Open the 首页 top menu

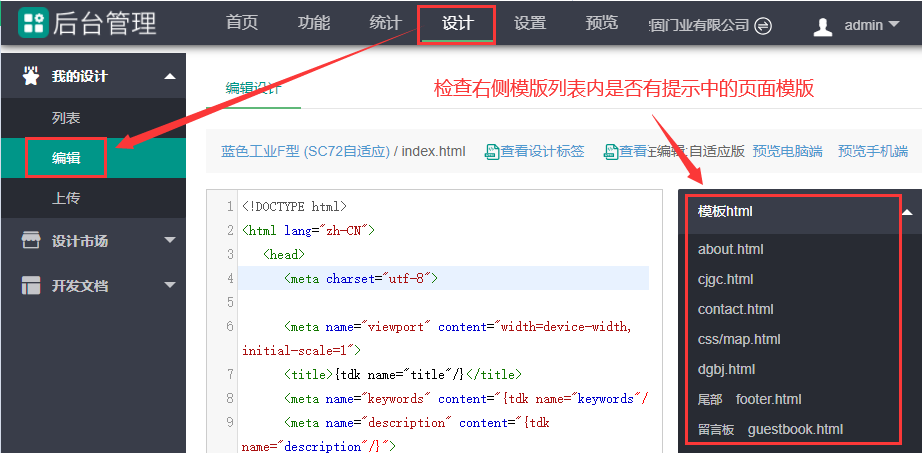coord(242,24)
